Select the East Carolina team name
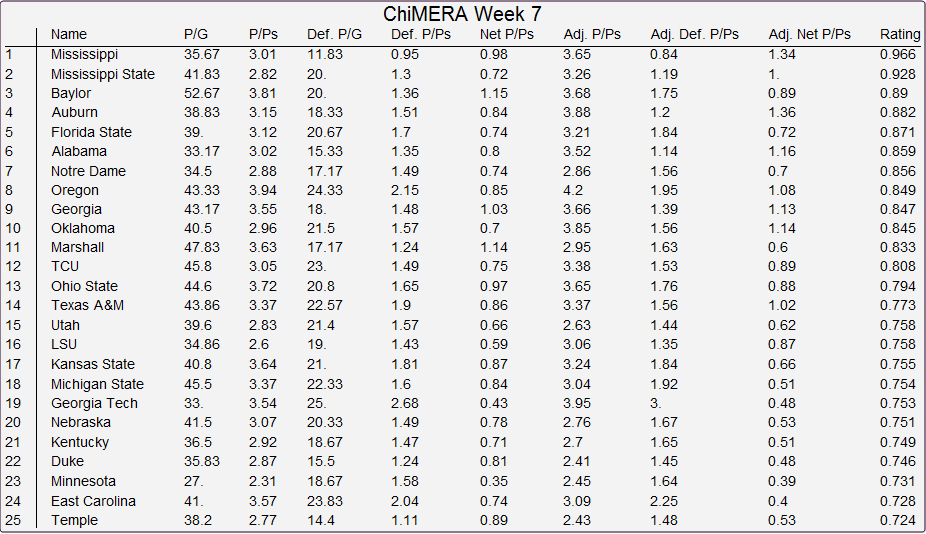This screenshot has width=926, height=534. tap(93, 501)
